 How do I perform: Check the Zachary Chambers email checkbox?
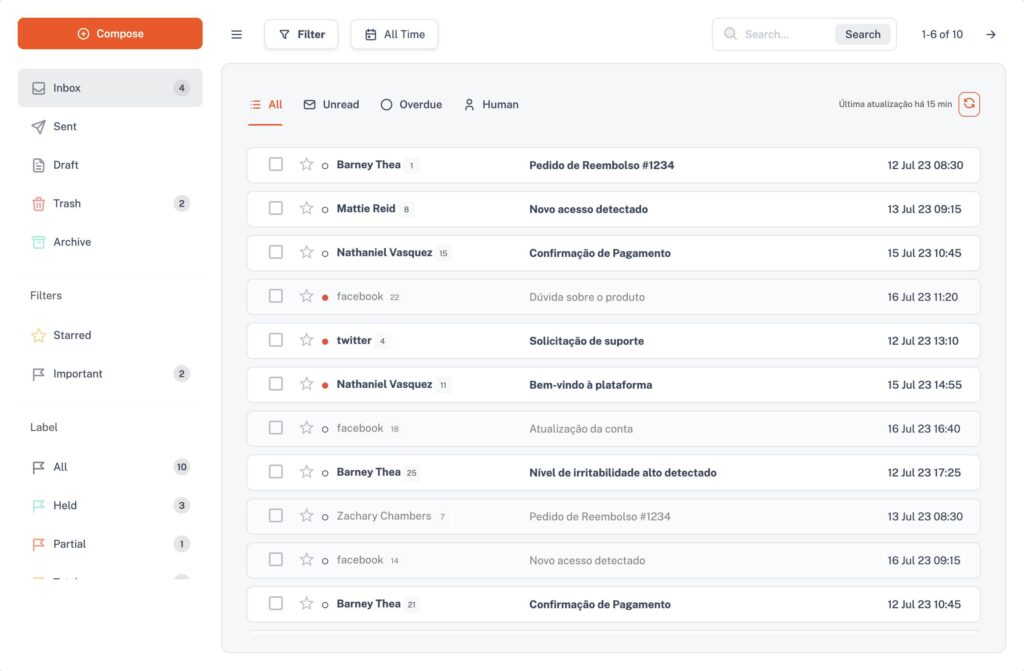[x=276, y=516]
